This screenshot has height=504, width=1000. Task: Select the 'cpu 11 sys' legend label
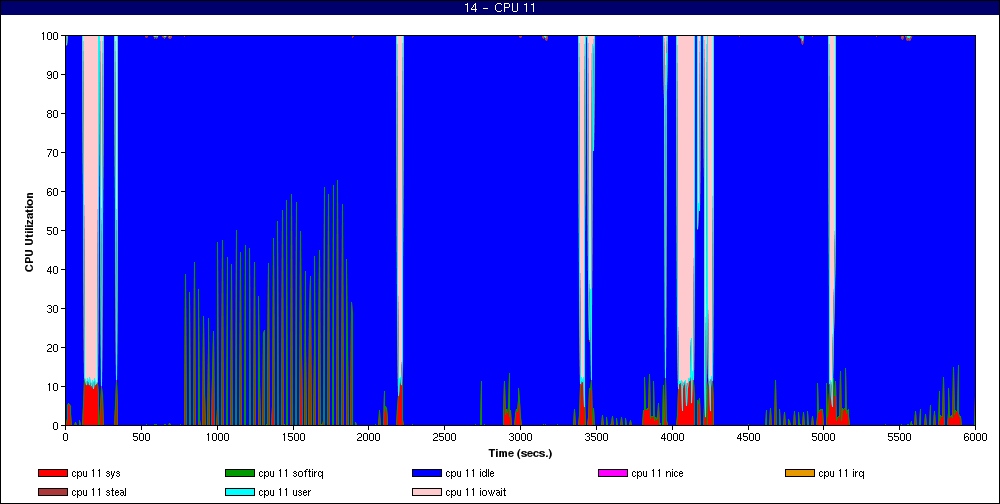[96, 473]
